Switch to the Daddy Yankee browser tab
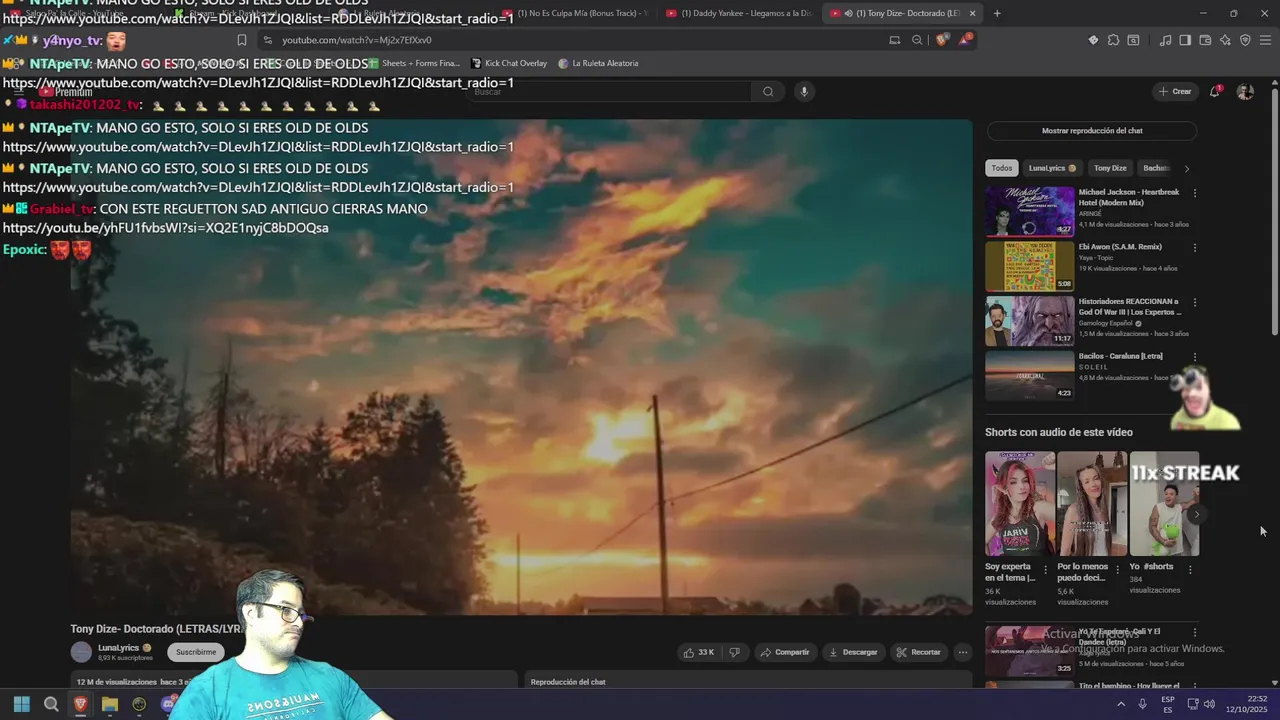This screenshot has width=1280, height=720. pyautogui.click(x=740, y=13)
